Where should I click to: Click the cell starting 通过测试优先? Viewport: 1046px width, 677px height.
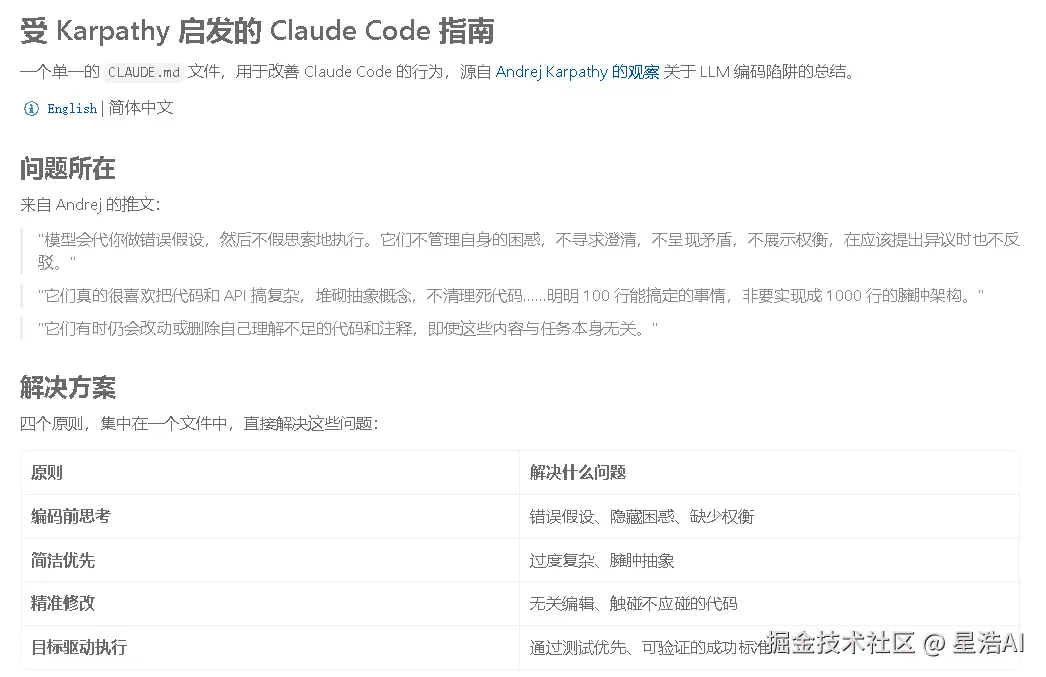(769, 647)
